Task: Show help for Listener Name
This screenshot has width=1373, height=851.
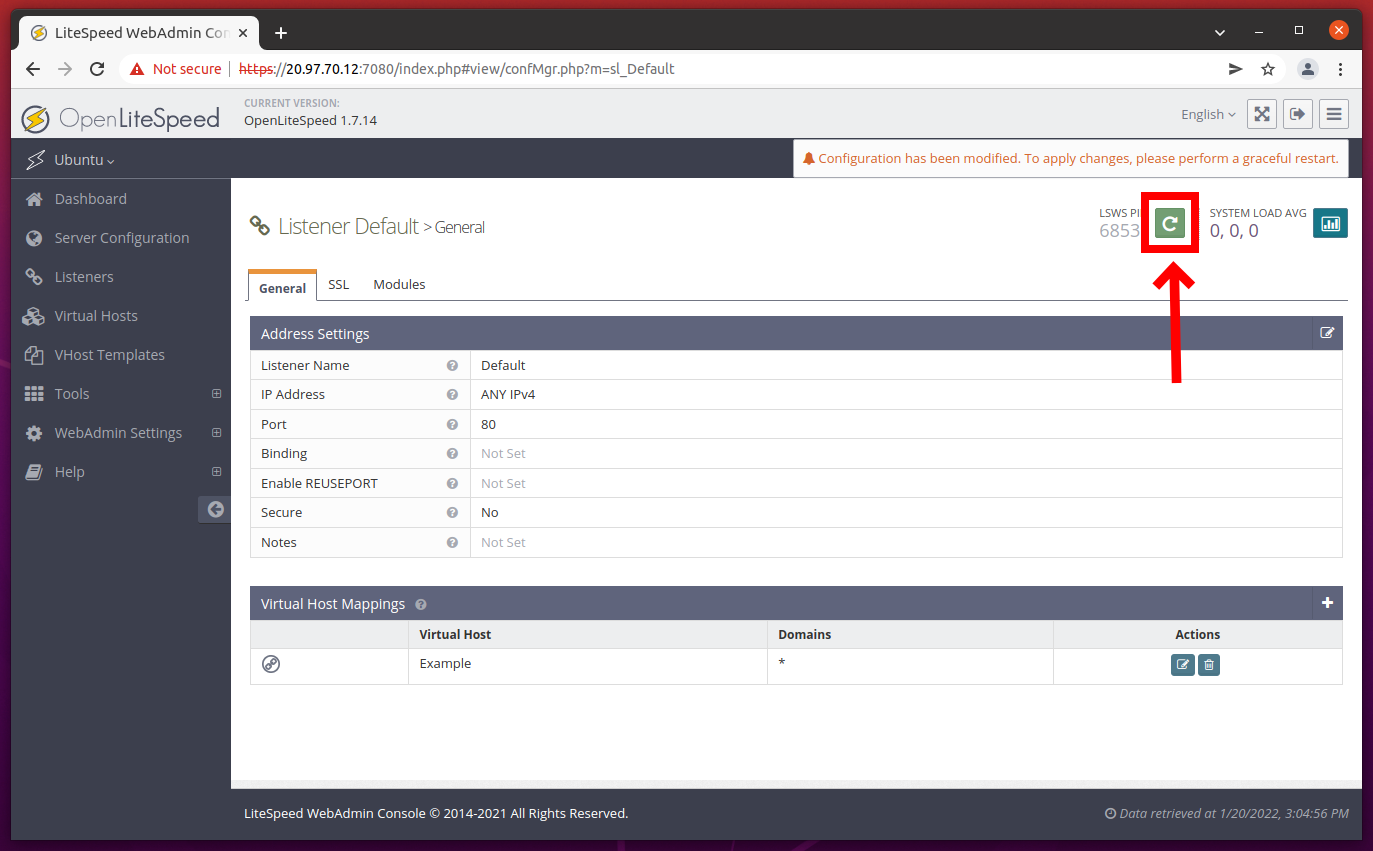Action: [x=452, y=366]
